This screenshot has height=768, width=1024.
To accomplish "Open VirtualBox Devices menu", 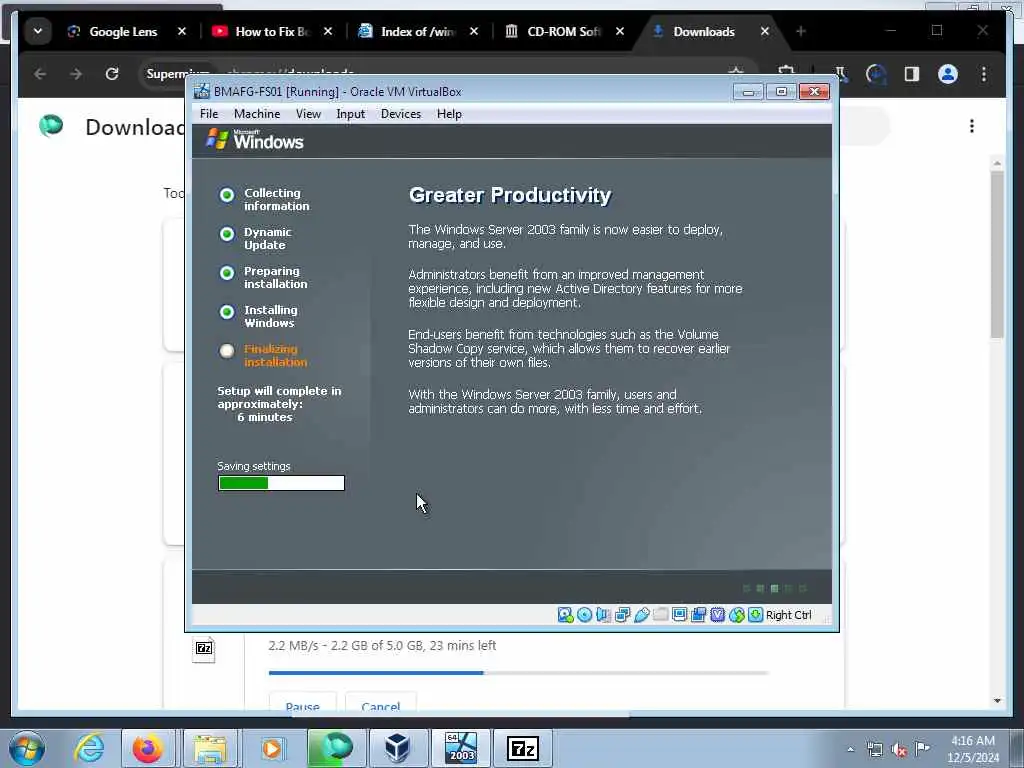I will pyautogui.click(x=401, y=114).
